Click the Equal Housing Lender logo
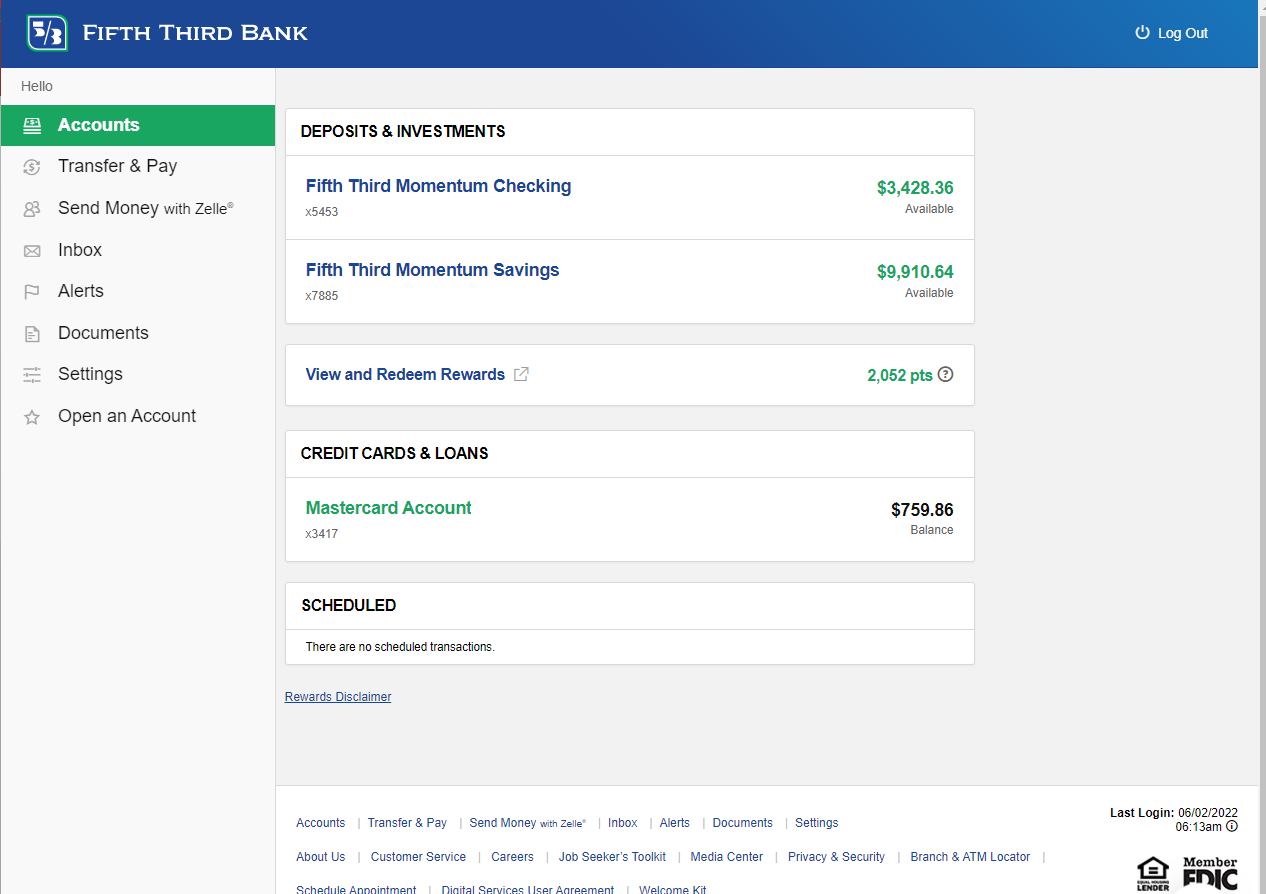1266x894 pixels. 1153,873
